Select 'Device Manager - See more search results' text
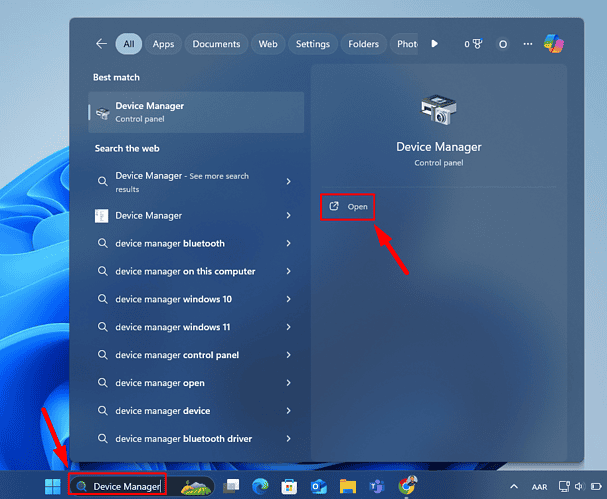This screenshot has height=499, width=607. point(182,182)
